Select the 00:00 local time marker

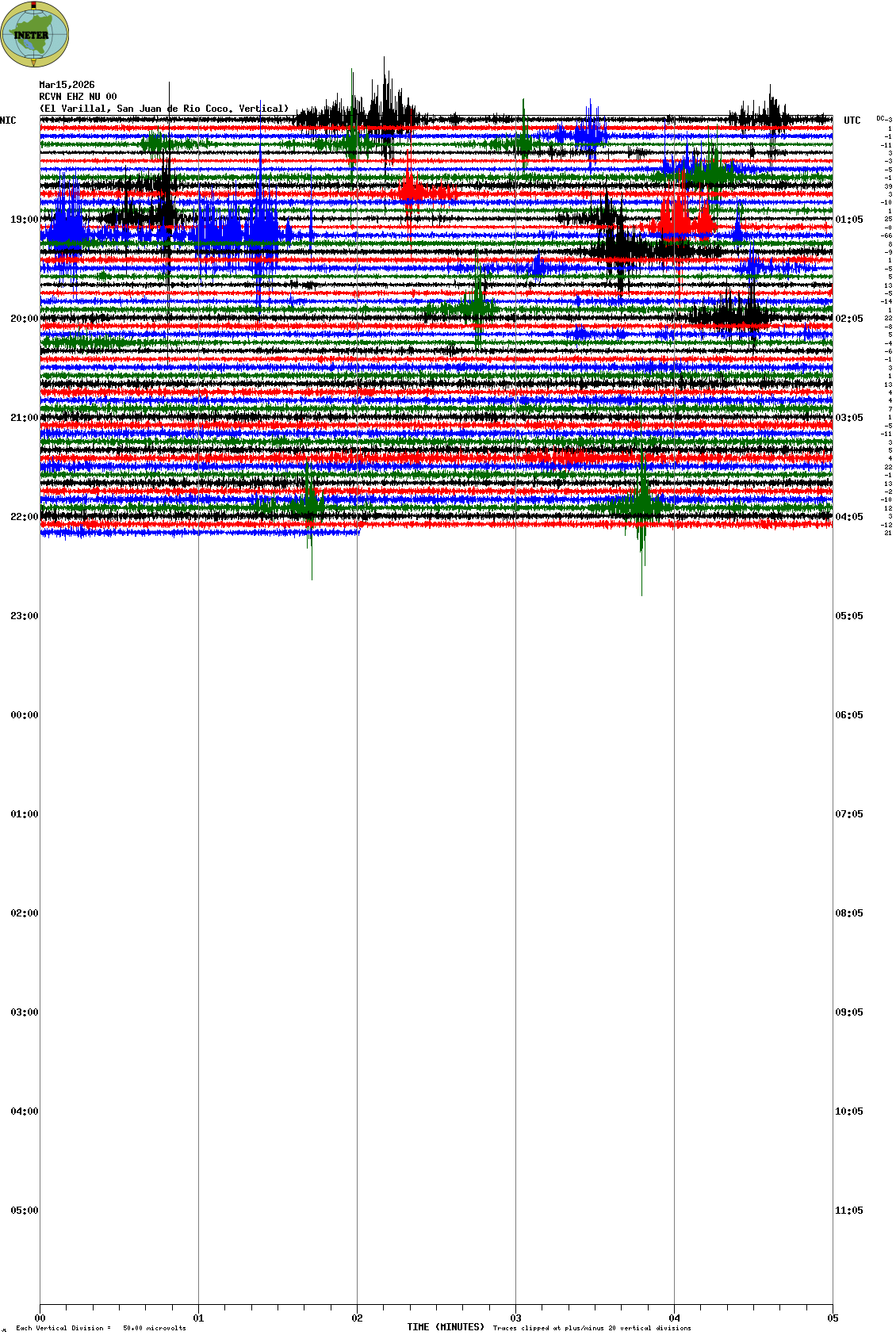[x=25, y=715]
